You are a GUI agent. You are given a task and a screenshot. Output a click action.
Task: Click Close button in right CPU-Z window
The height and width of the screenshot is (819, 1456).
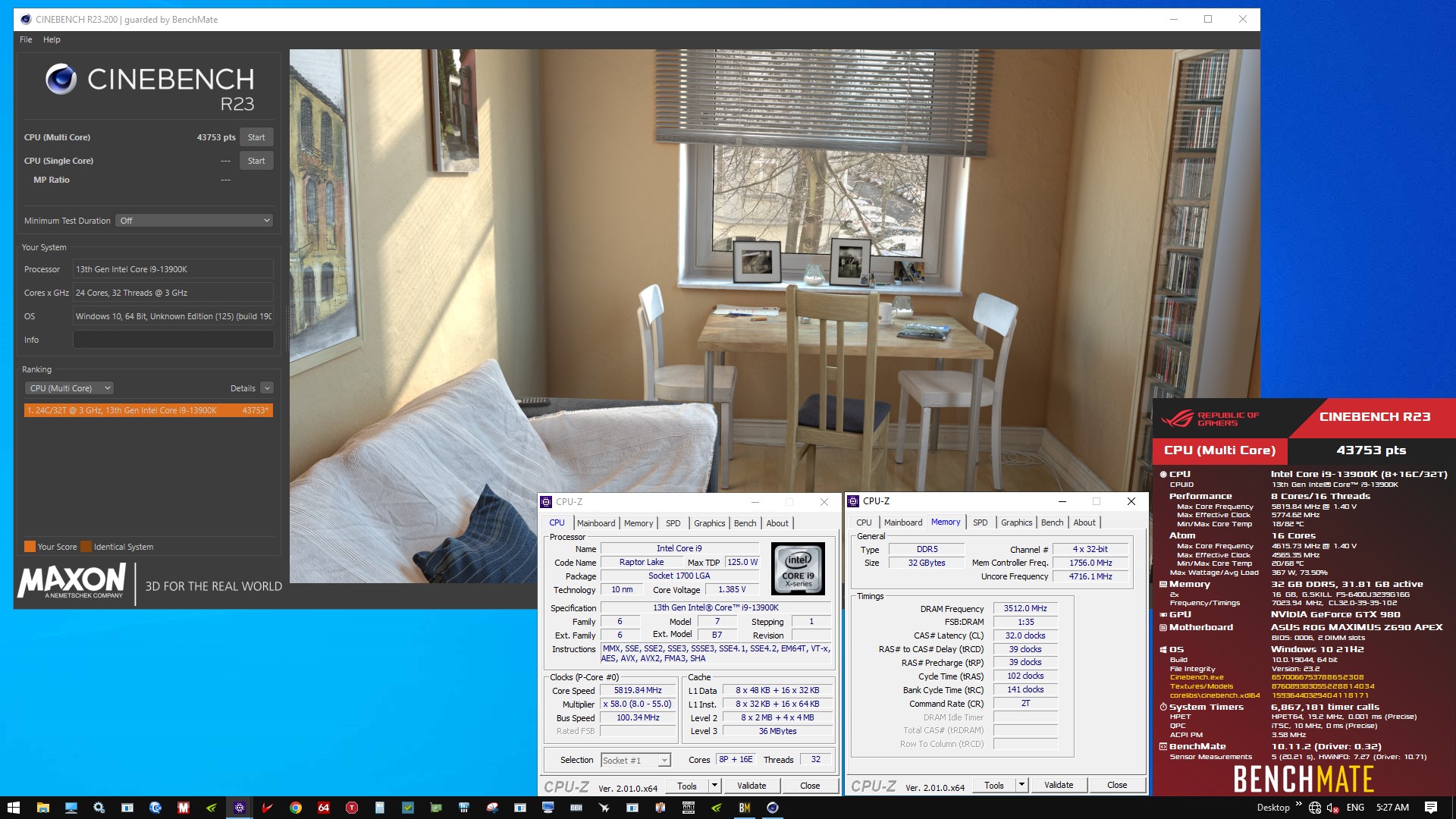1117,785
